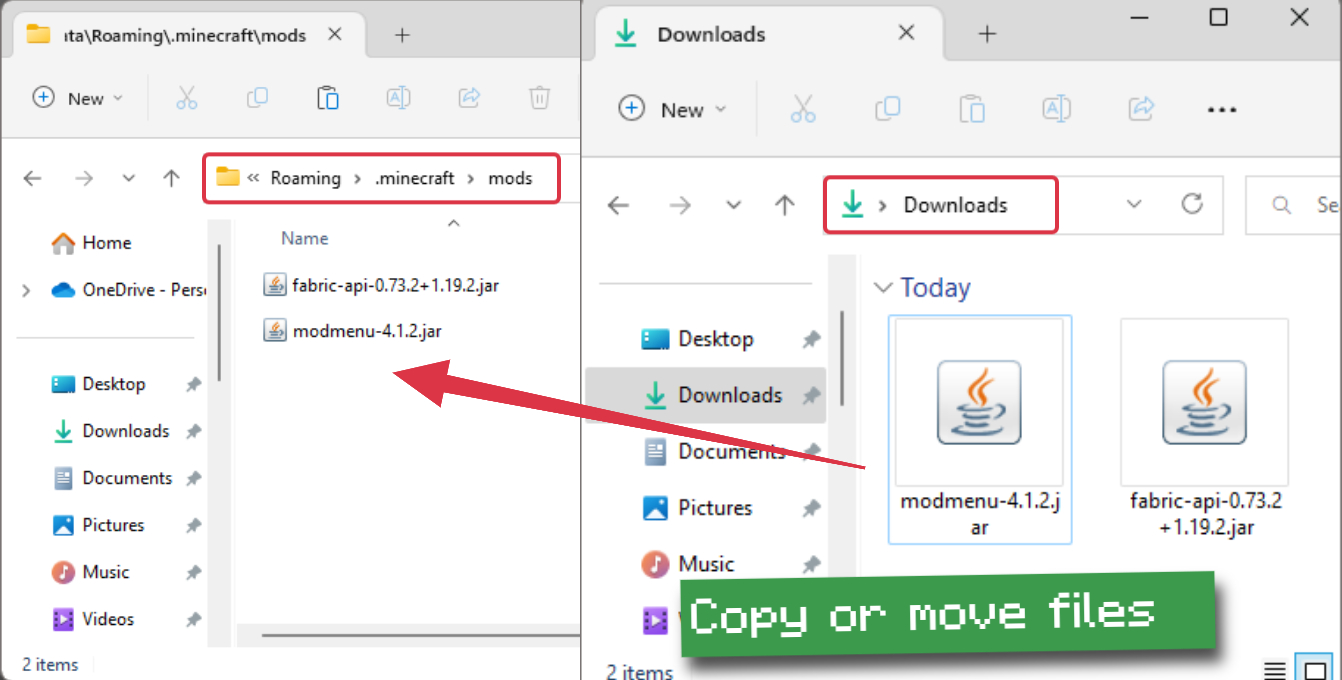Open the See more (...) menu
The width and height of the screenshot is (1342, 680).
pos(1222,109)
